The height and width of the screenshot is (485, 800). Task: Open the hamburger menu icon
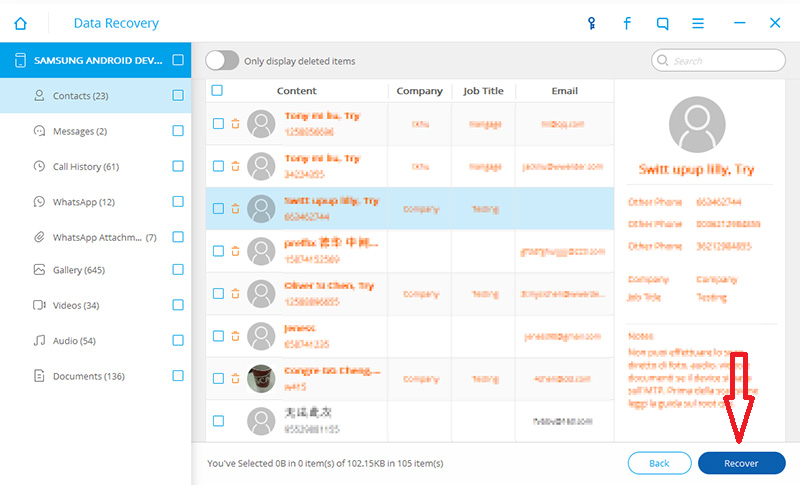[698, 23]
